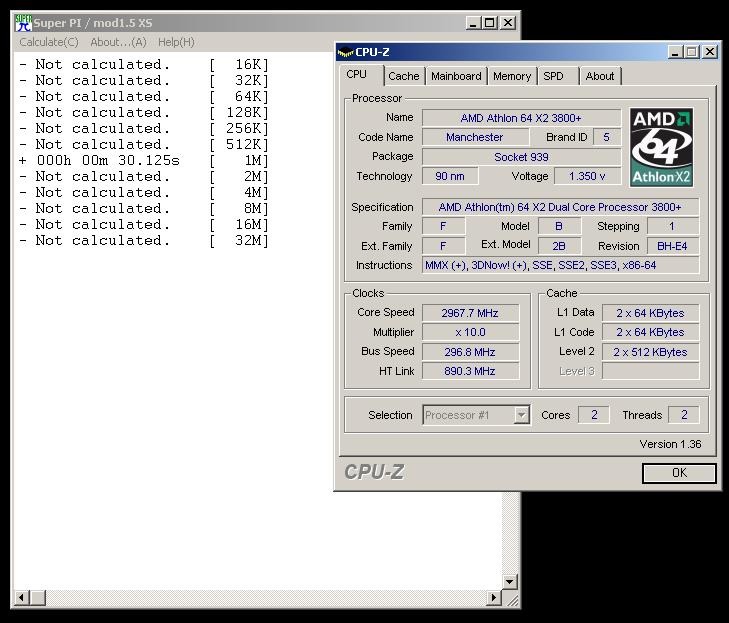Image resolution: width=729 pixels, height=623 pixels.
Task: Click the Ext. Model value 2B
Action: [x=559, y=246]
